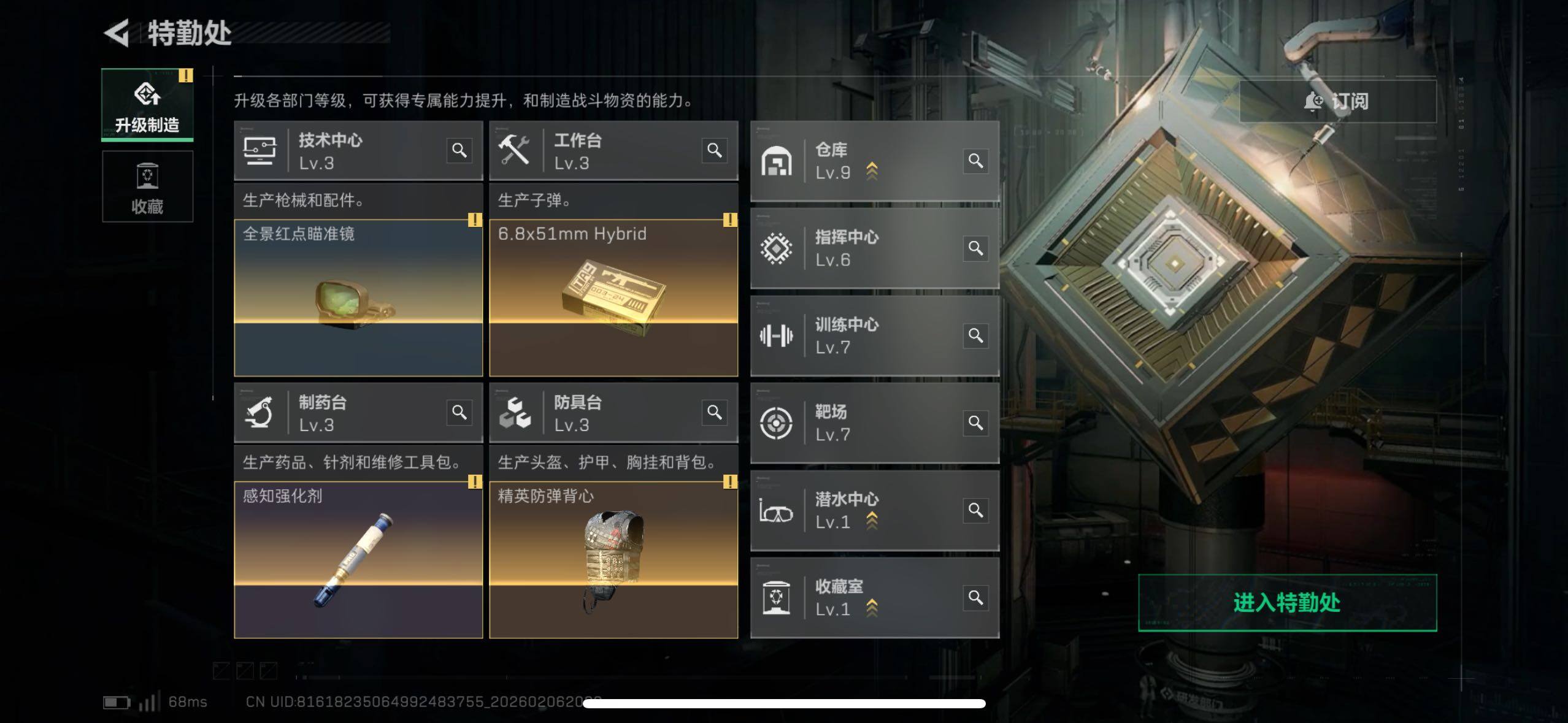The image size is (1568, 723).
Task: Open the 指挥中心 magnifier icon
Action: pyautogui.click(x=975, y=248)
